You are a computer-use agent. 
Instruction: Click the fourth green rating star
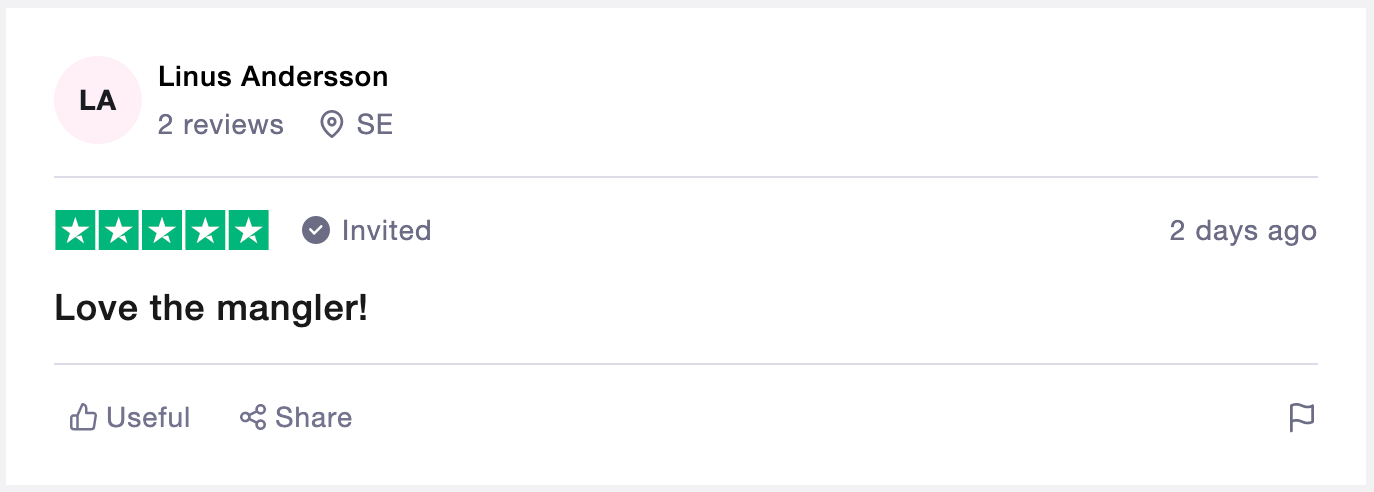pos(205,231)
